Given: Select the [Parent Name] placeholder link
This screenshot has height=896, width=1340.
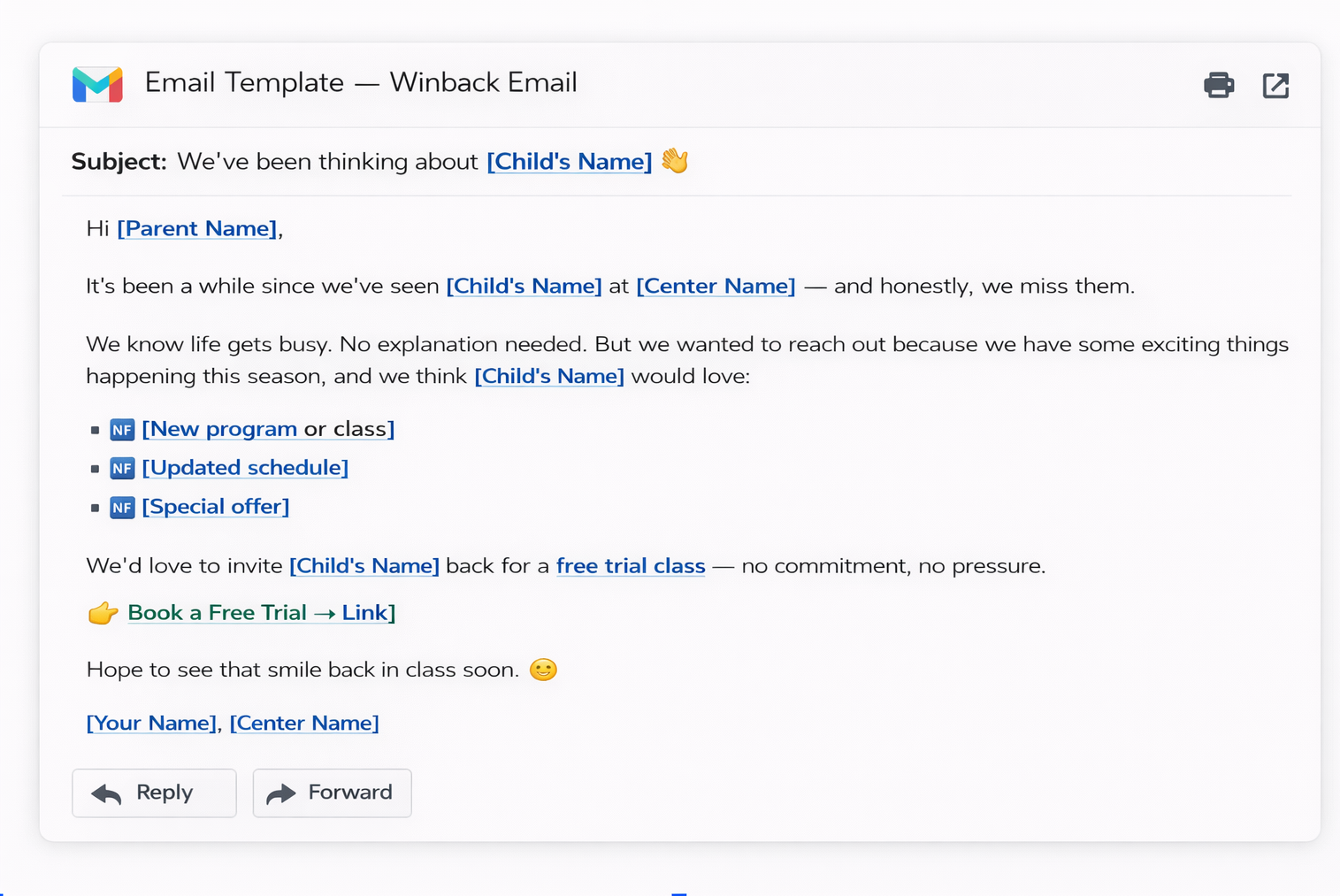Looking at the screenshot, I should pyautogui.click(x=196, y=228).
